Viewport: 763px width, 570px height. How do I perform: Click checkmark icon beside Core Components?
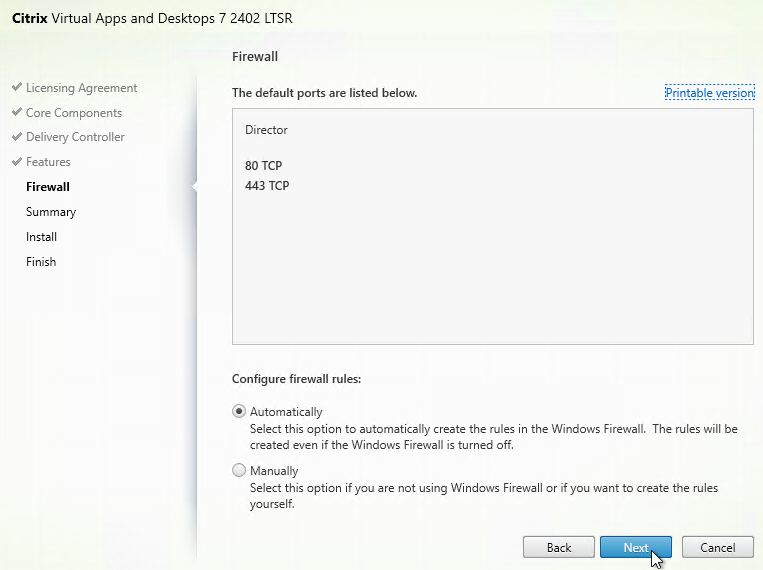(x=17, y=112)
